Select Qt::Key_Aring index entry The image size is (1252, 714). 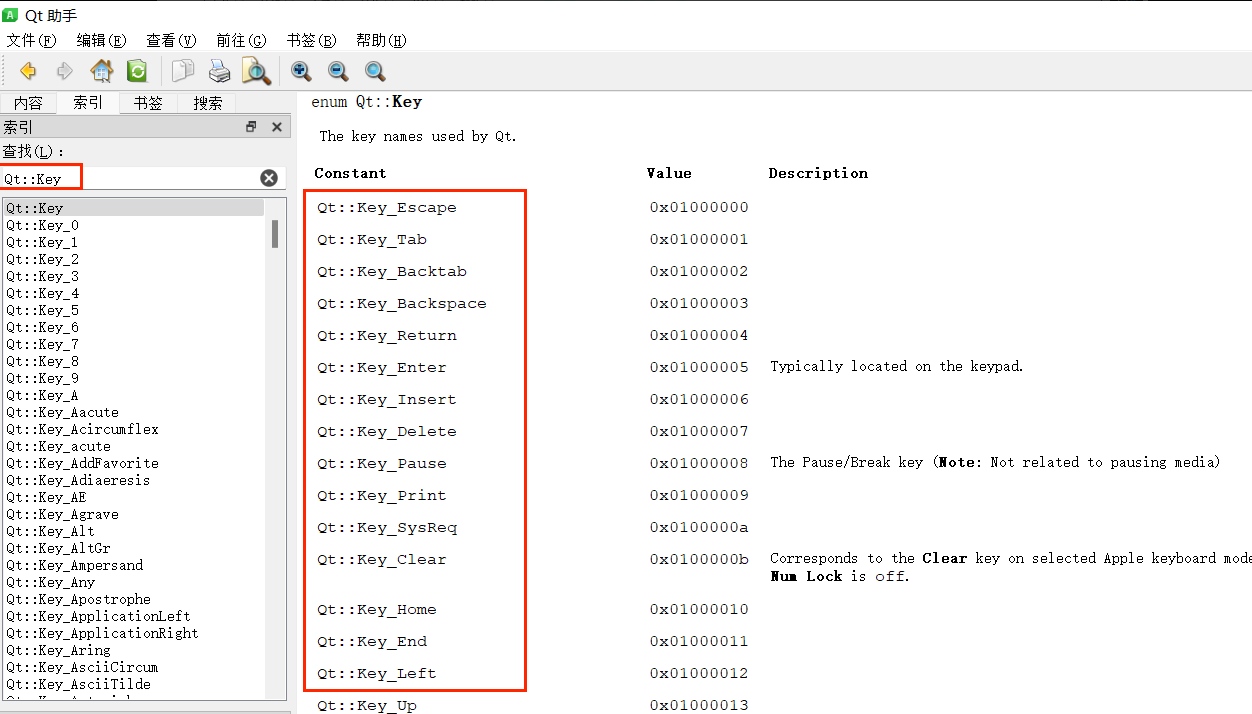pyautogui.click(x=133, y=650)
